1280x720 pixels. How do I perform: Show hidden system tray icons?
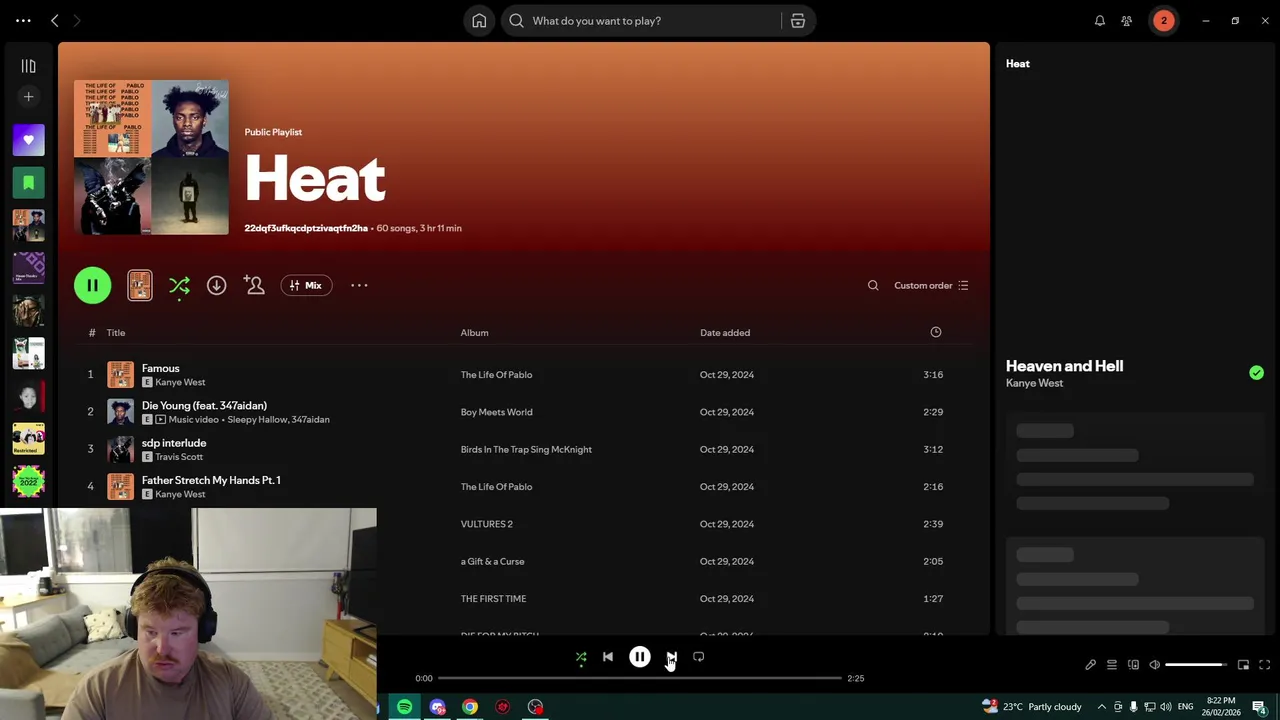pos(1101,707)
